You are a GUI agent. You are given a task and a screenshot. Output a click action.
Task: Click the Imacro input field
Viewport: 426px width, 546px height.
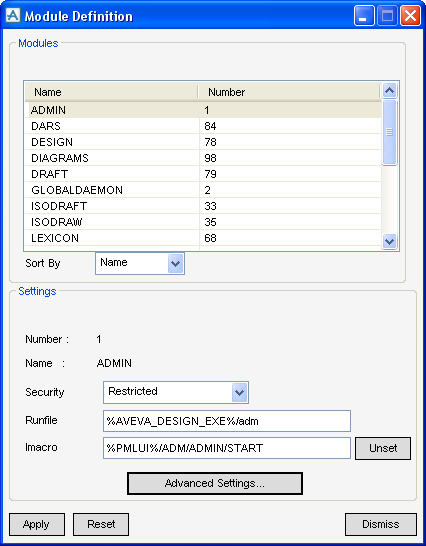[x=227, y=448]
